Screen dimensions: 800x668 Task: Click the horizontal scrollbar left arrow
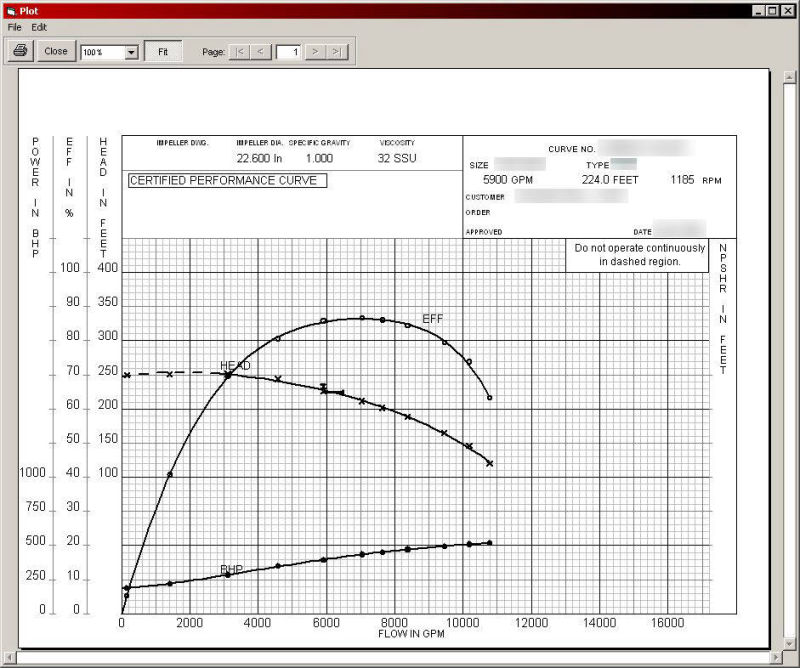click(8, 657)
